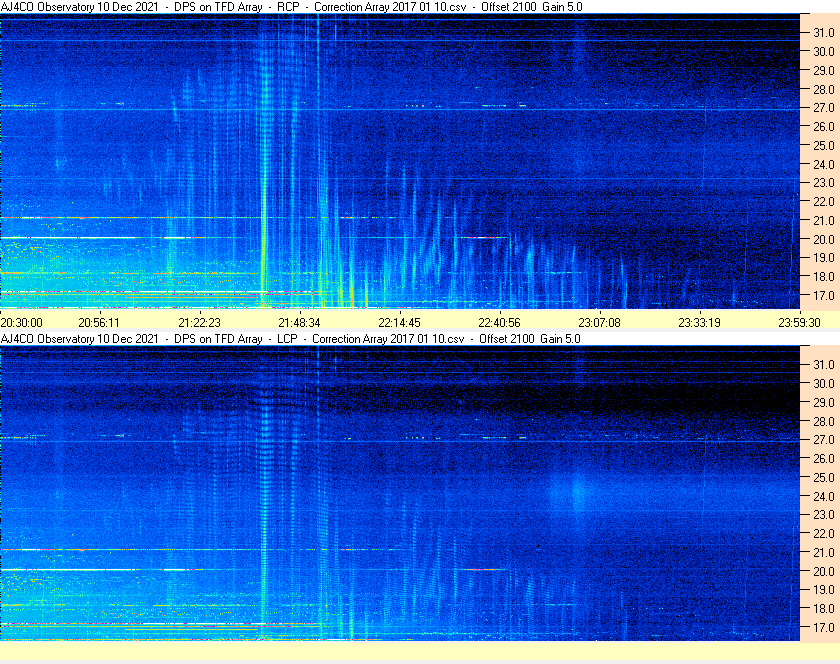Select the 22:14:45 time axis label

[400, 323]
